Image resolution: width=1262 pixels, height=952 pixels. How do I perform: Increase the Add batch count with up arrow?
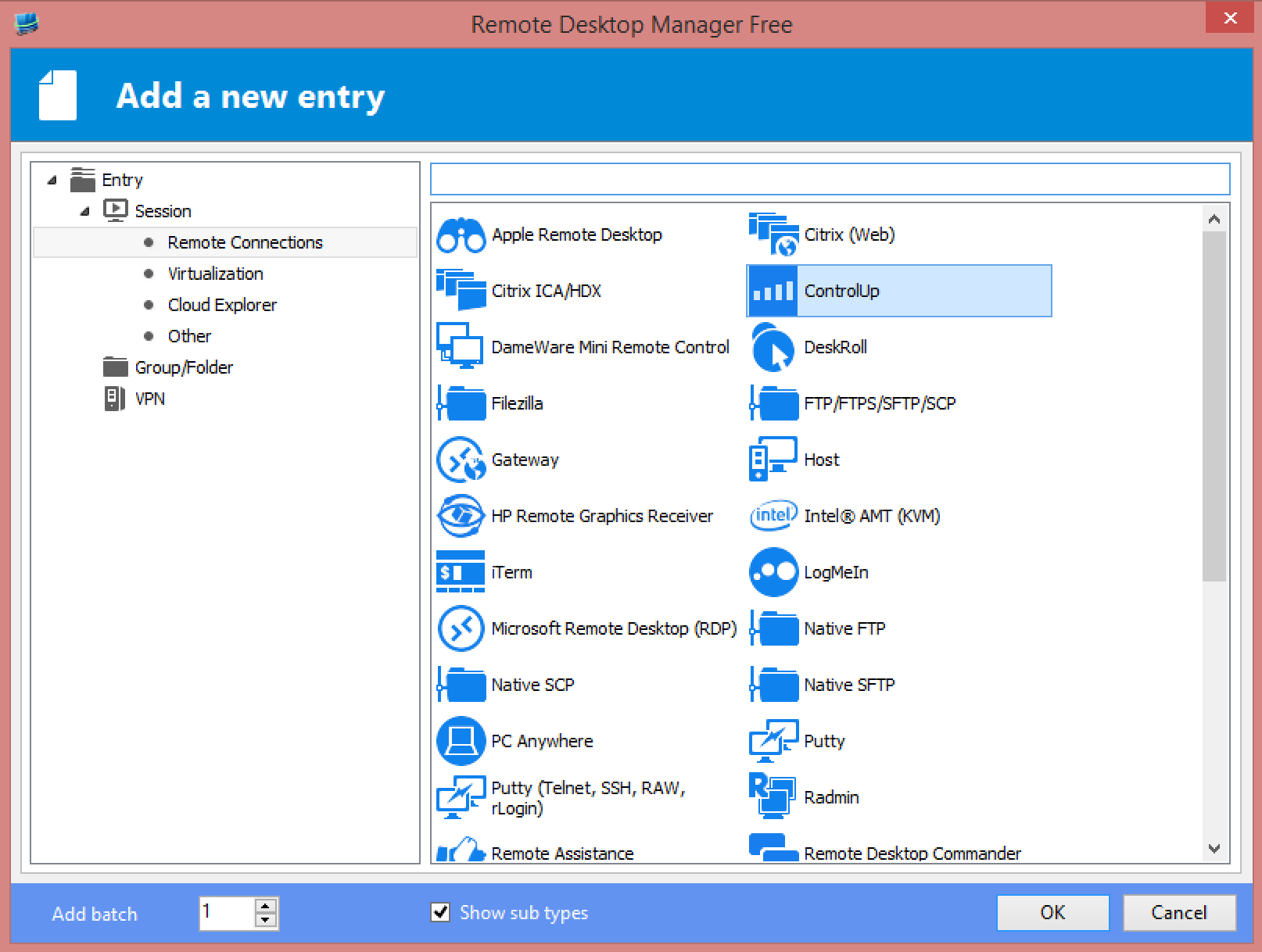pyautogui.click(x=266, y=906)
